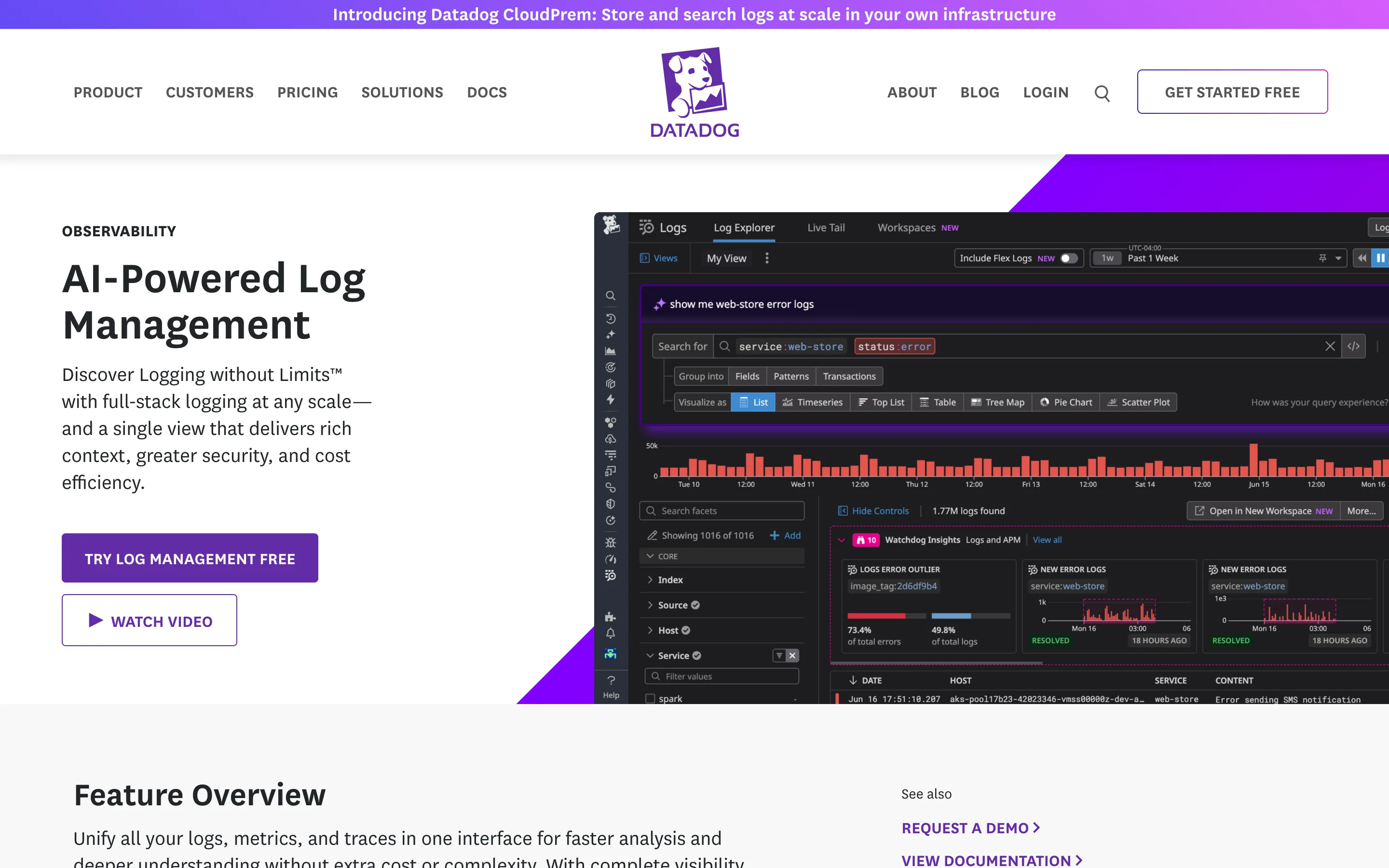Click the target-shaped monitors icon in sidebar

(x=611, y=367)
